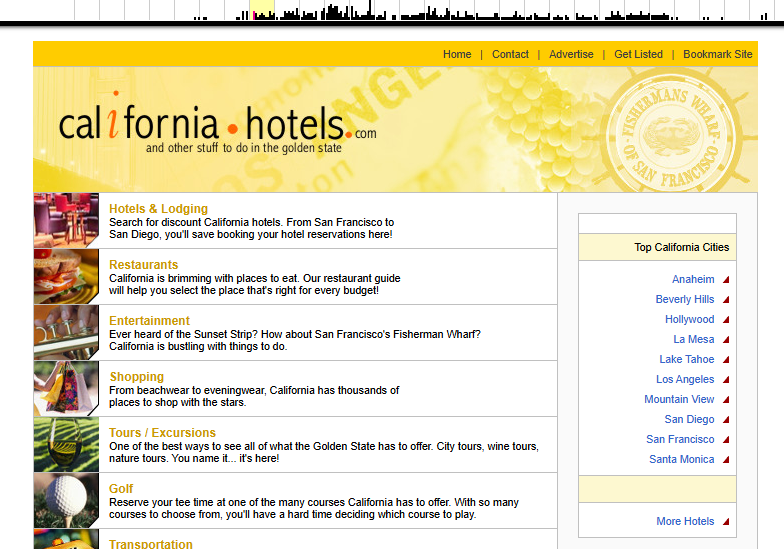The height and width of the screenshot is (549, 784).
Task: Open the Advertise navigation link
Action: pos(571,54)
